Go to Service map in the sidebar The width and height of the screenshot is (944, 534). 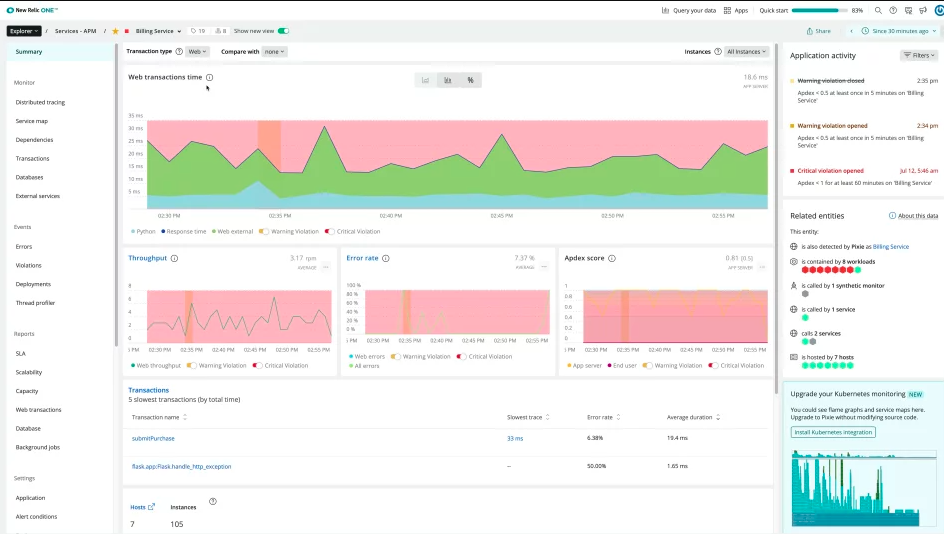tap(32, 121)
